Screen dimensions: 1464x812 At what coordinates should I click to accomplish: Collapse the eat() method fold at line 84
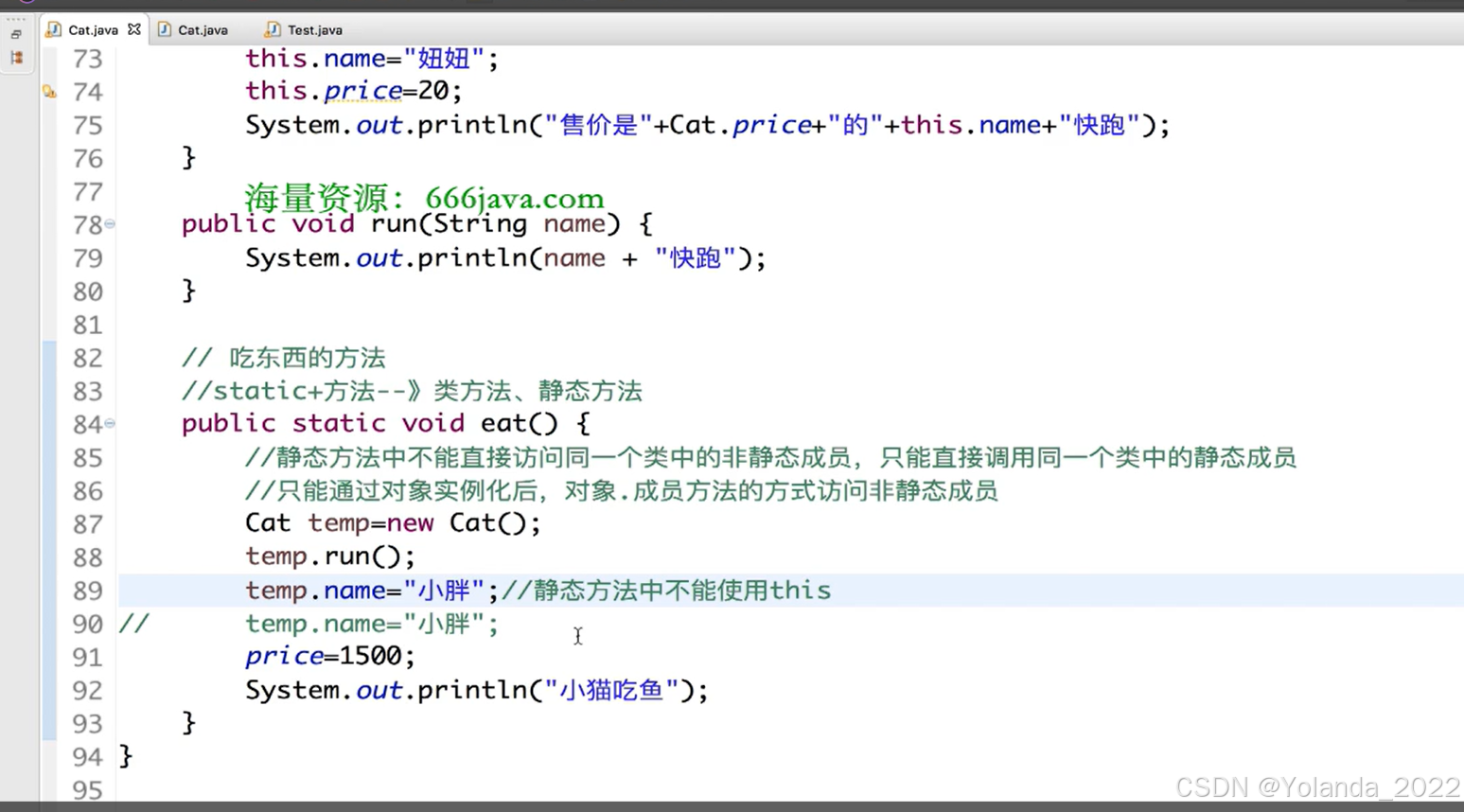pyautogui.click(x=110, y=423)
